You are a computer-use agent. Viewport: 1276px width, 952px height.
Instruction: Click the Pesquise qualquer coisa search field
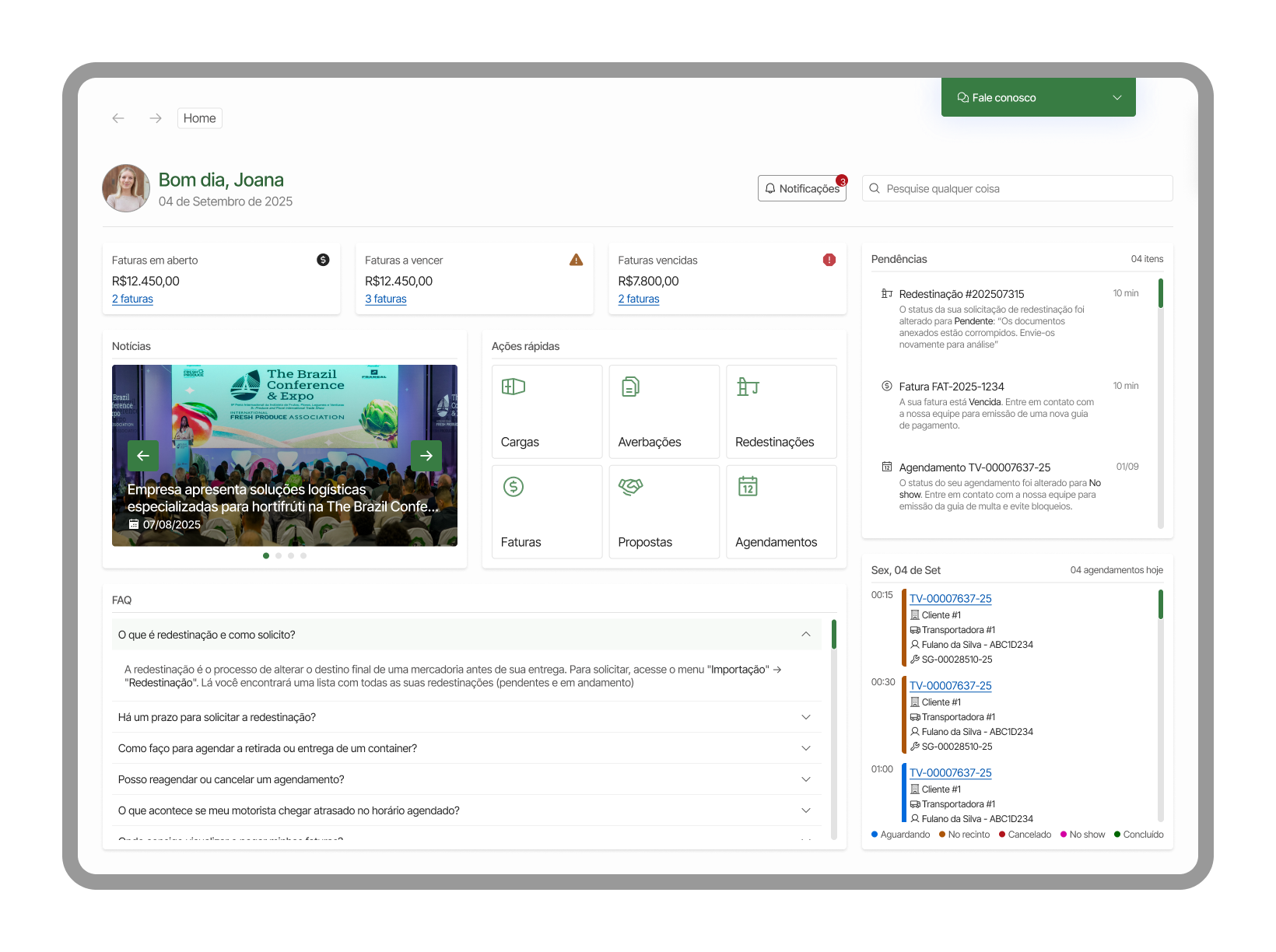click(1018, 188)
